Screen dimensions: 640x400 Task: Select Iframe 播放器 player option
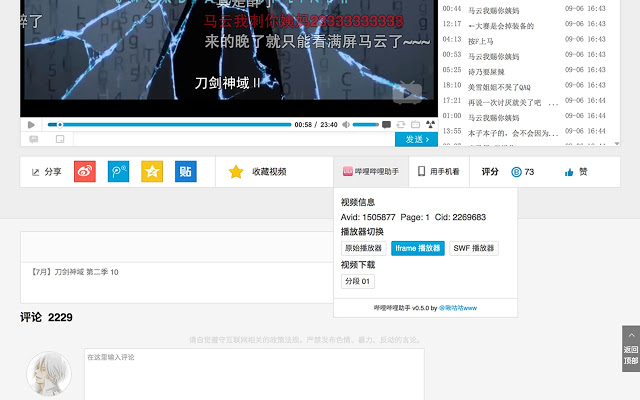417,248
